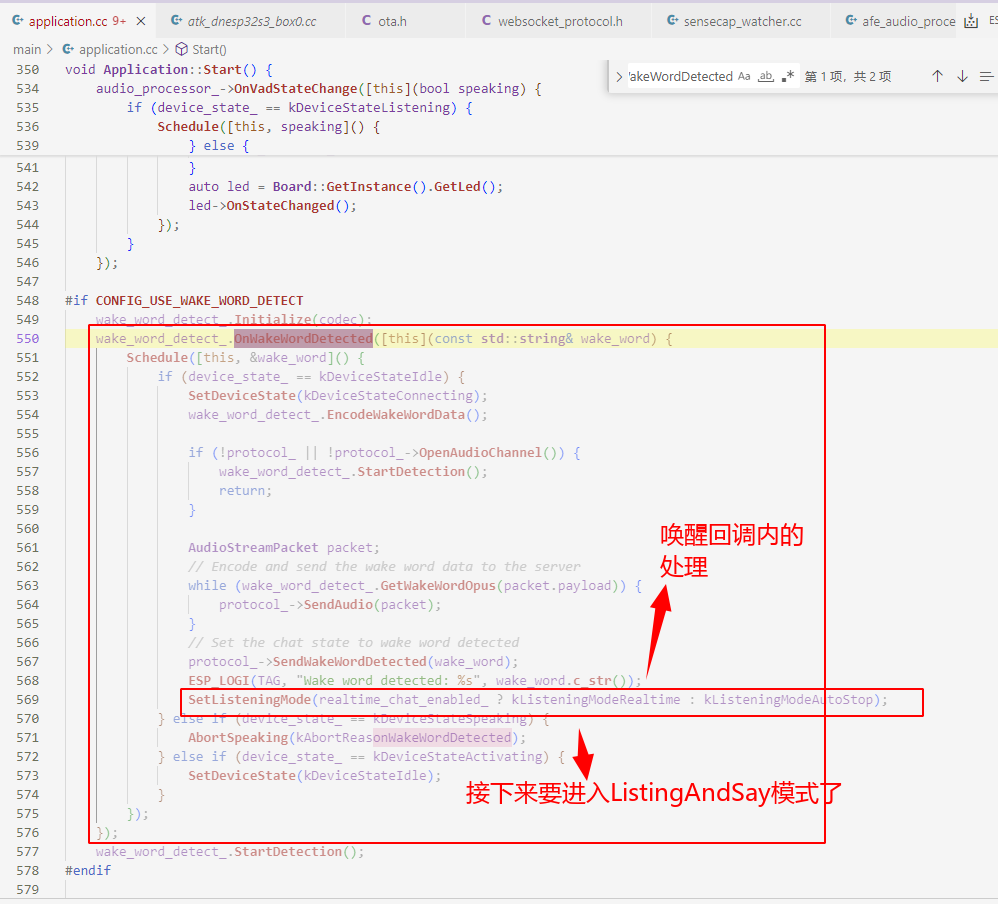The height and width of the screenshot is (904, 998).
Task: Click line number 569 in gutter
Action: click(27, 700)
